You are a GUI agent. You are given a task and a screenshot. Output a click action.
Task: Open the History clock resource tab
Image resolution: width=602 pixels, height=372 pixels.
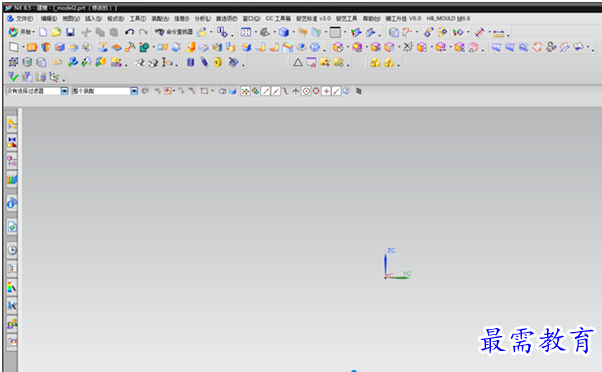[x=12, y=250]
